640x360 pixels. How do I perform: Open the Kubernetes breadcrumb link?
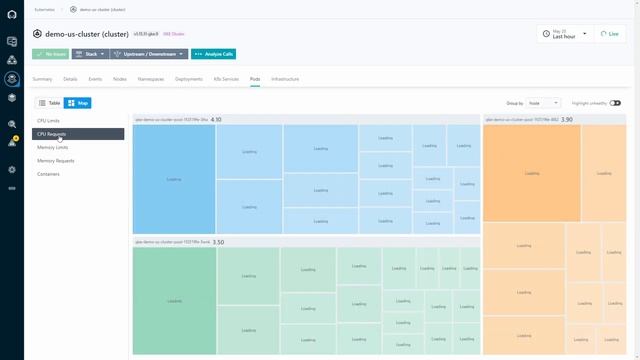[x=44, y=9]
